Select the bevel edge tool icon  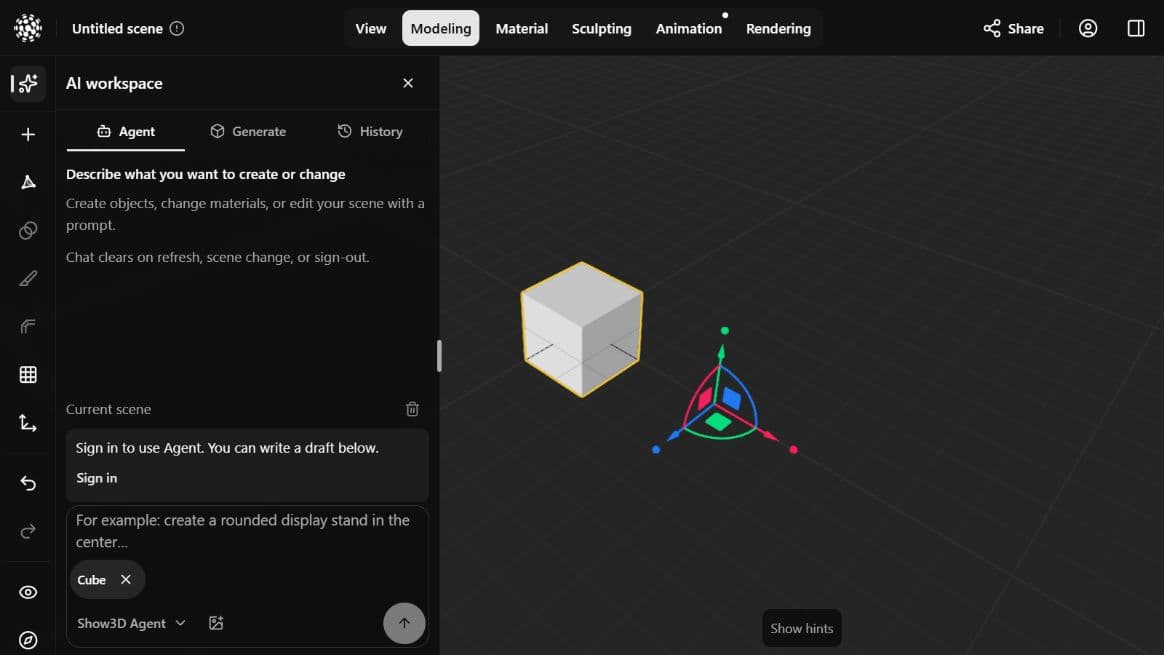tap(27, 327)
